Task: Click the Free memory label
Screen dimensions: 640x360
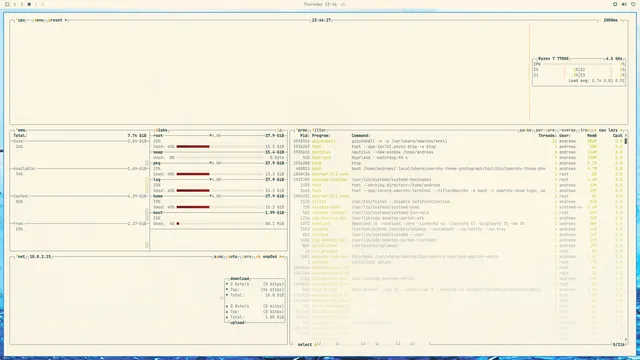Action: tap(19, 224)
